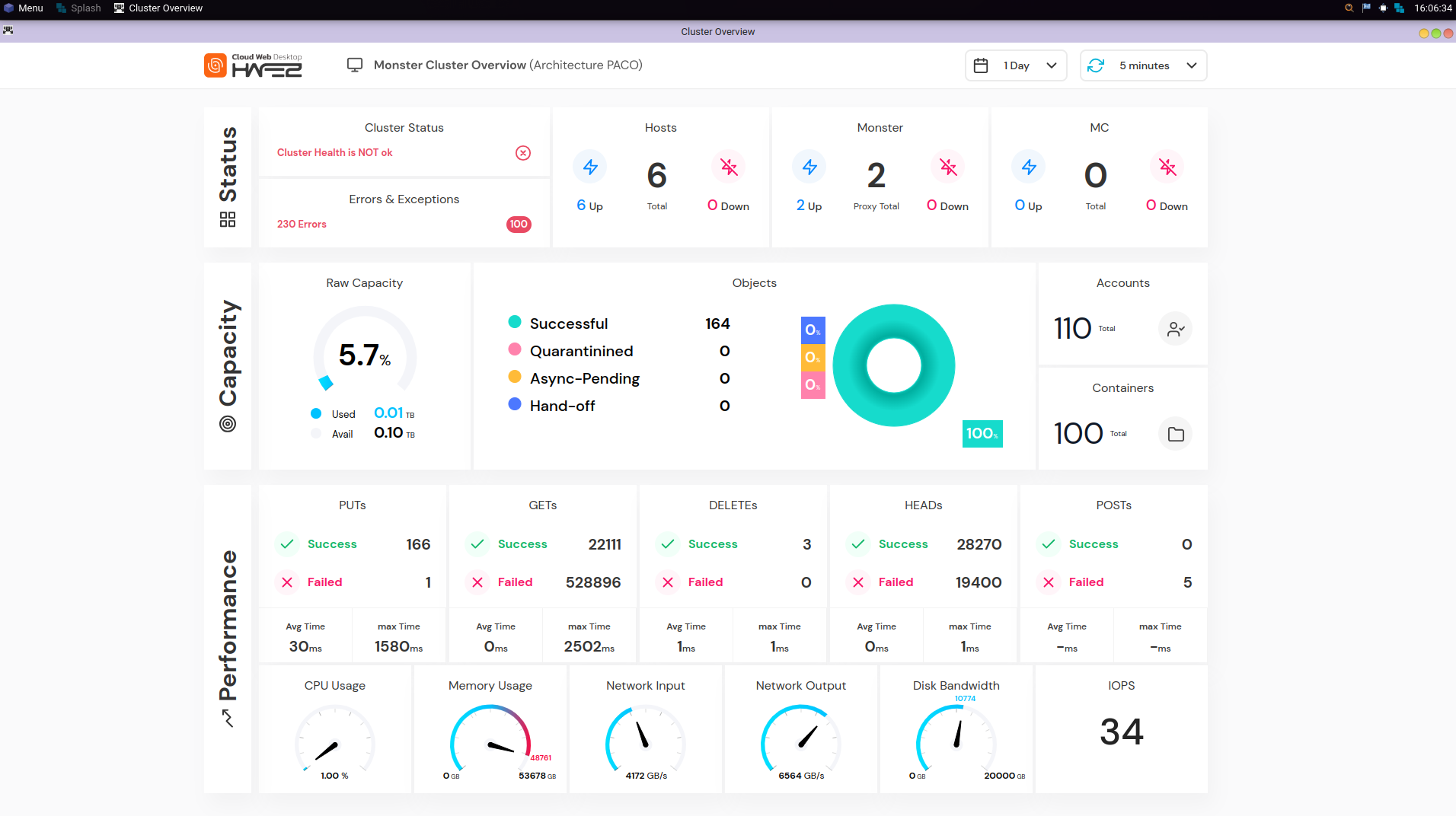
Task: Open the Menu in the top bar
Action: pos(24,8)
